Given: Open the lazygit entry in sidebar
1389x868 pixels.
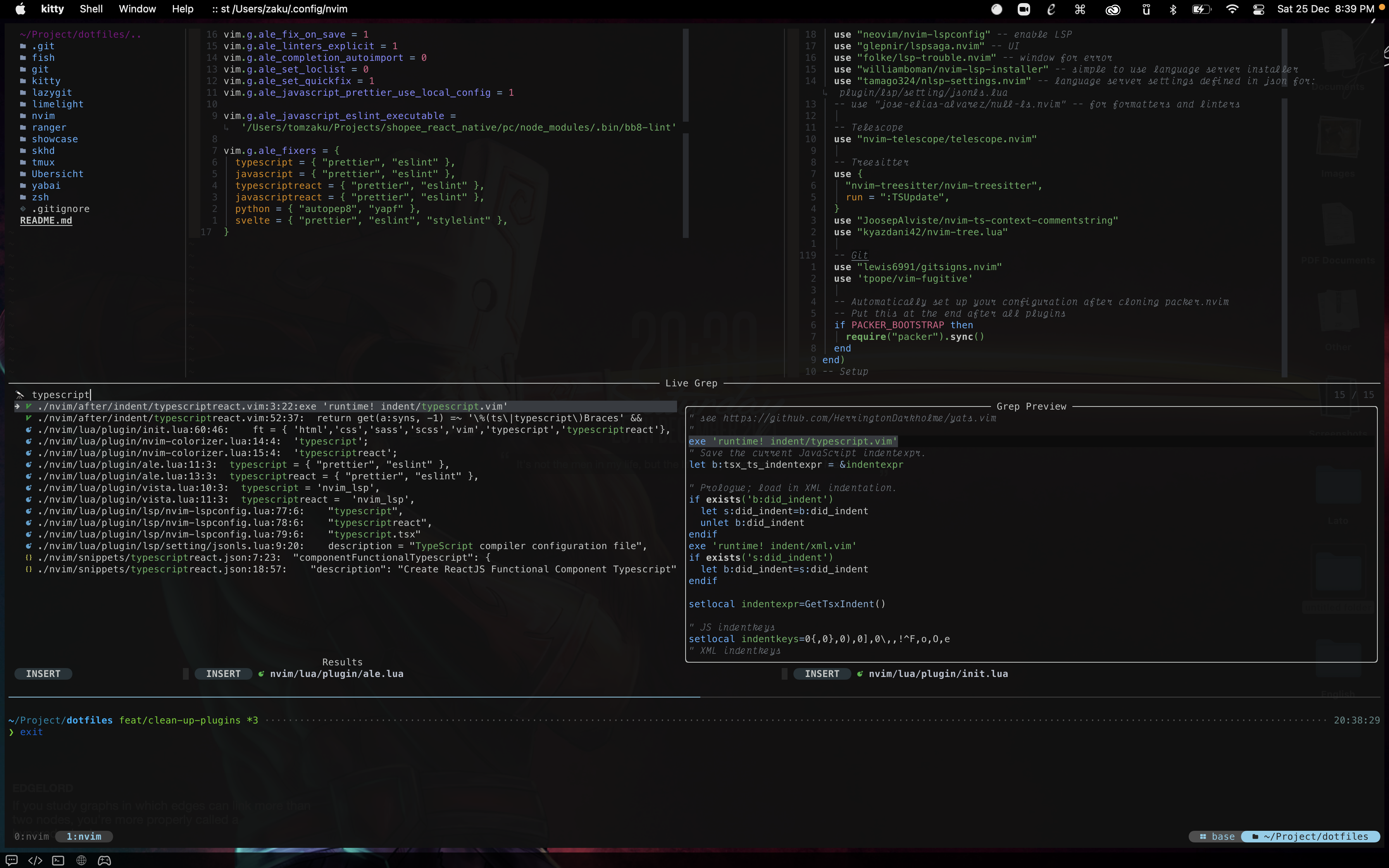Looking at the screenshot, I should 51,92.
